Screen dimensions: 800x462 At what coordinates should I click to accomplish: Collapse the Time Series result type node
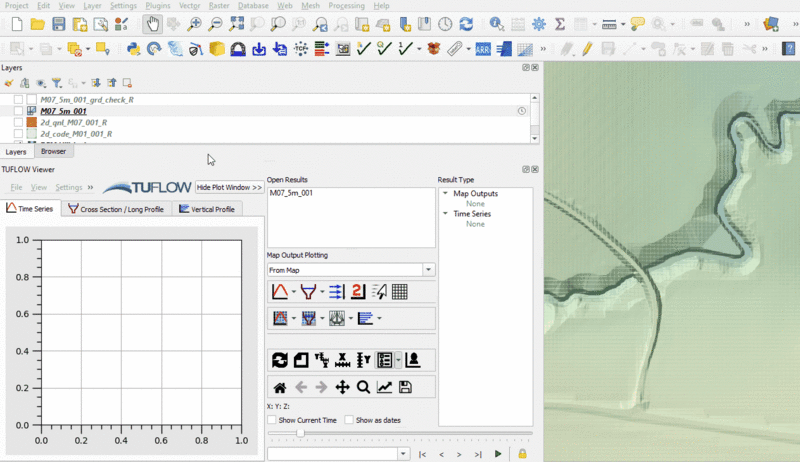click(x=445, y=214)
